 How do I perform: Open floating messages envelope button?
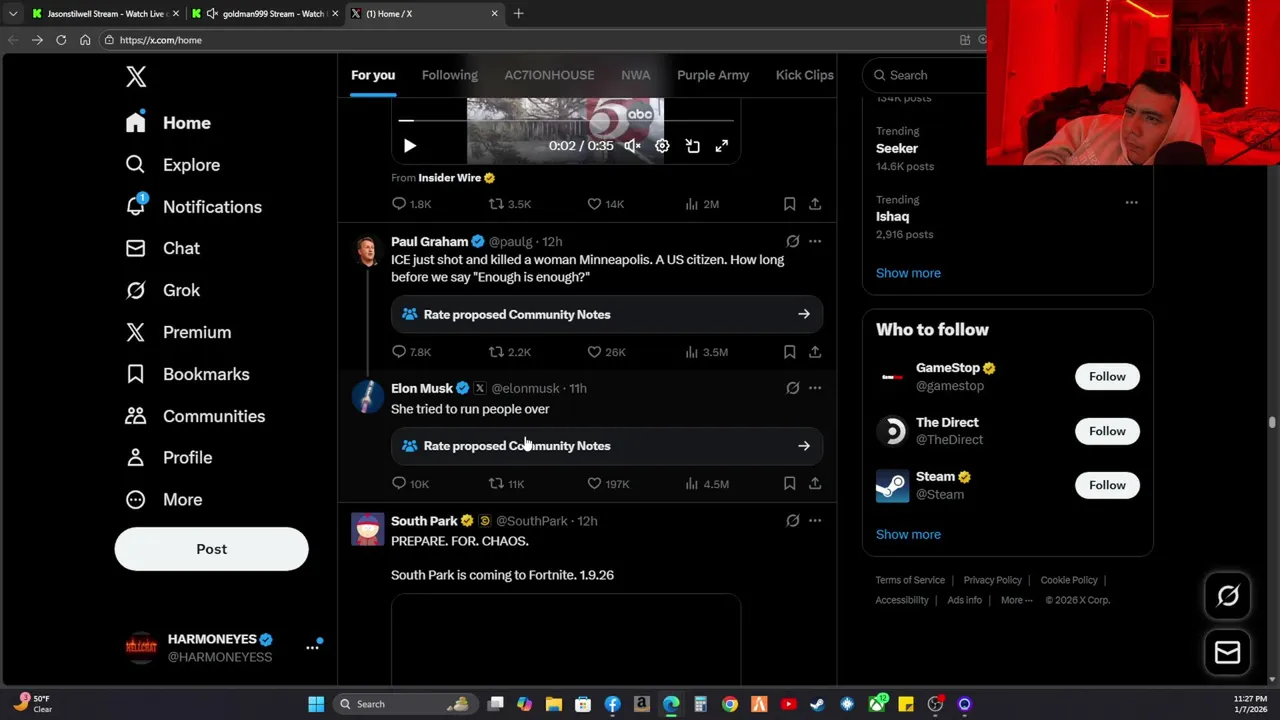coord(1227,653)
